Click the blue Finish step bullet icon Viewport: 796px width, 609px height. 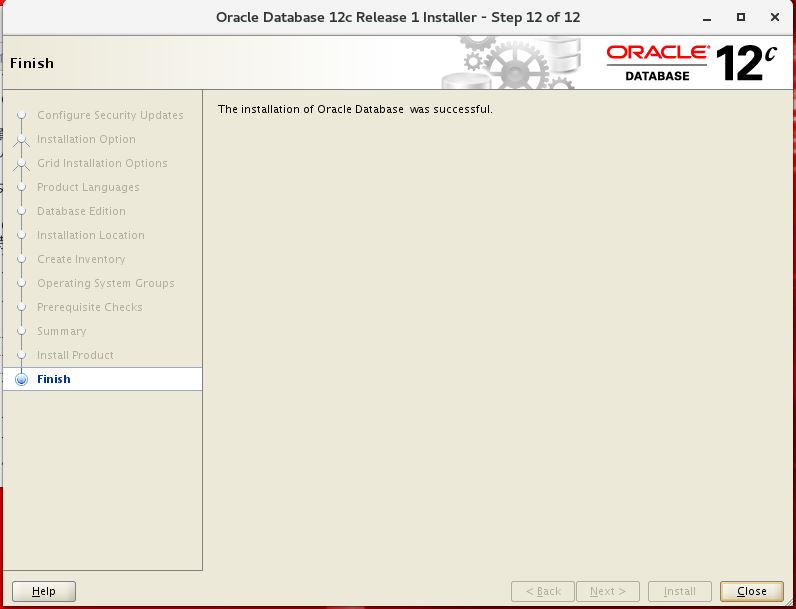(21, 379)
